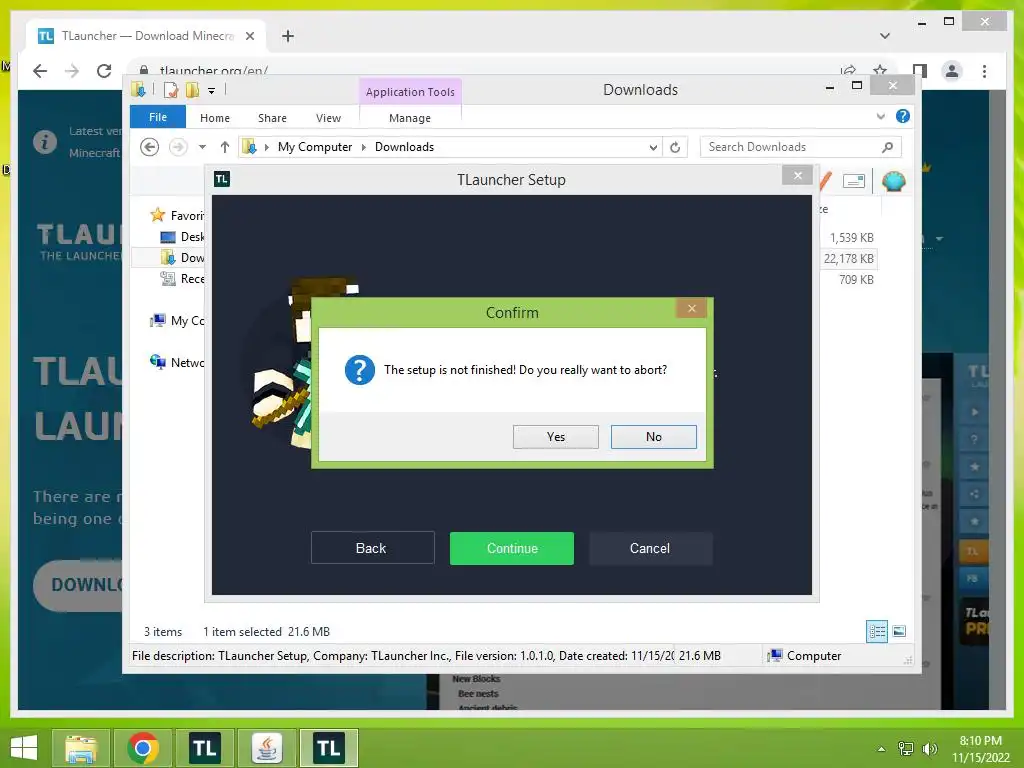Screen dimensions: 1024x768
Task: Click the TL icon in TLauncher Setup title bar
Action: point(222,179)
